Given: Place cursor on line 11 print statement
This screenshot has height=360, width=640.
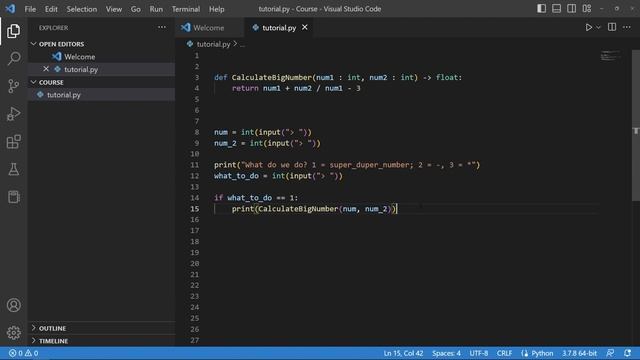Looking at the screenshot, I should pos(347,165).
